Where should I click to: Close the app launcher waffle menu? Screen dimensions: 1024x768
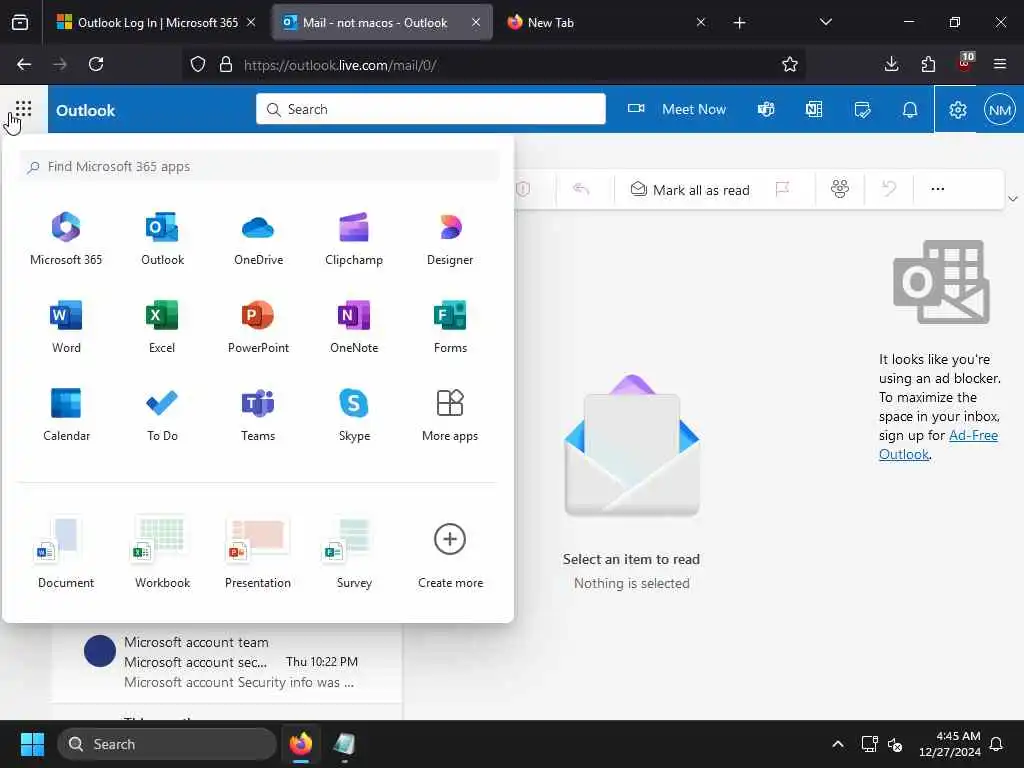tap(24, 108)
